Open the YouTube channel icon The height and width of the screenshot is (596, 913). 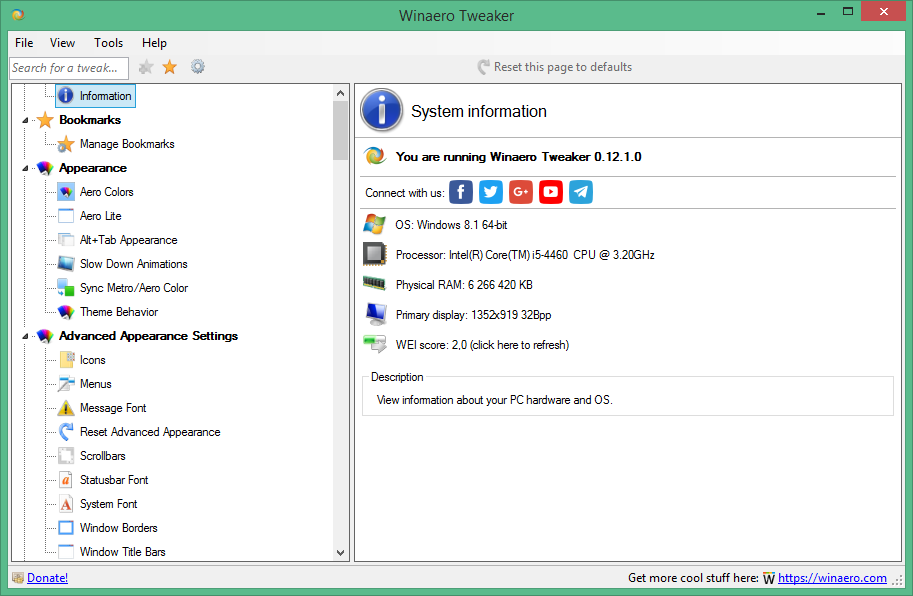click(x=551, y=192)
